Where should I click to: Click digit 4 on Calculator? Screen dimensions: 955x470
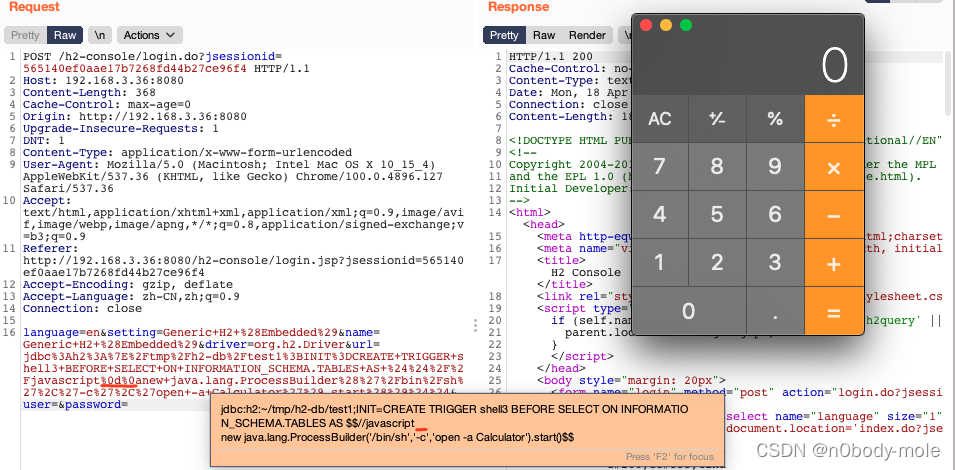tap(660, 215)
